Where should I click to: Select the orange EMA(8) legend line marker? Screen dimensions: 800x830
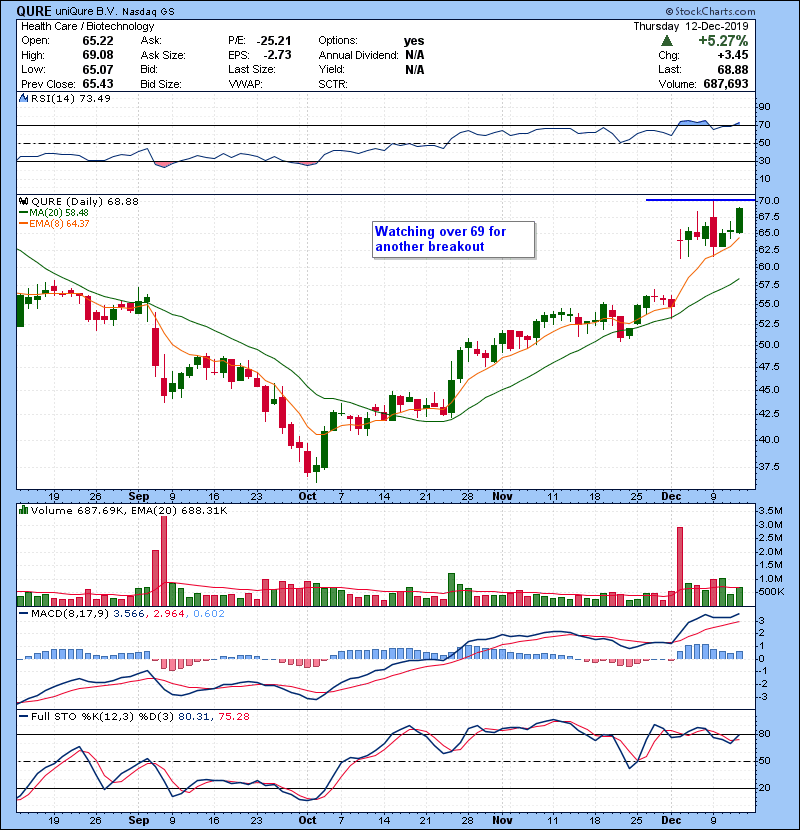tap(23, 224)
